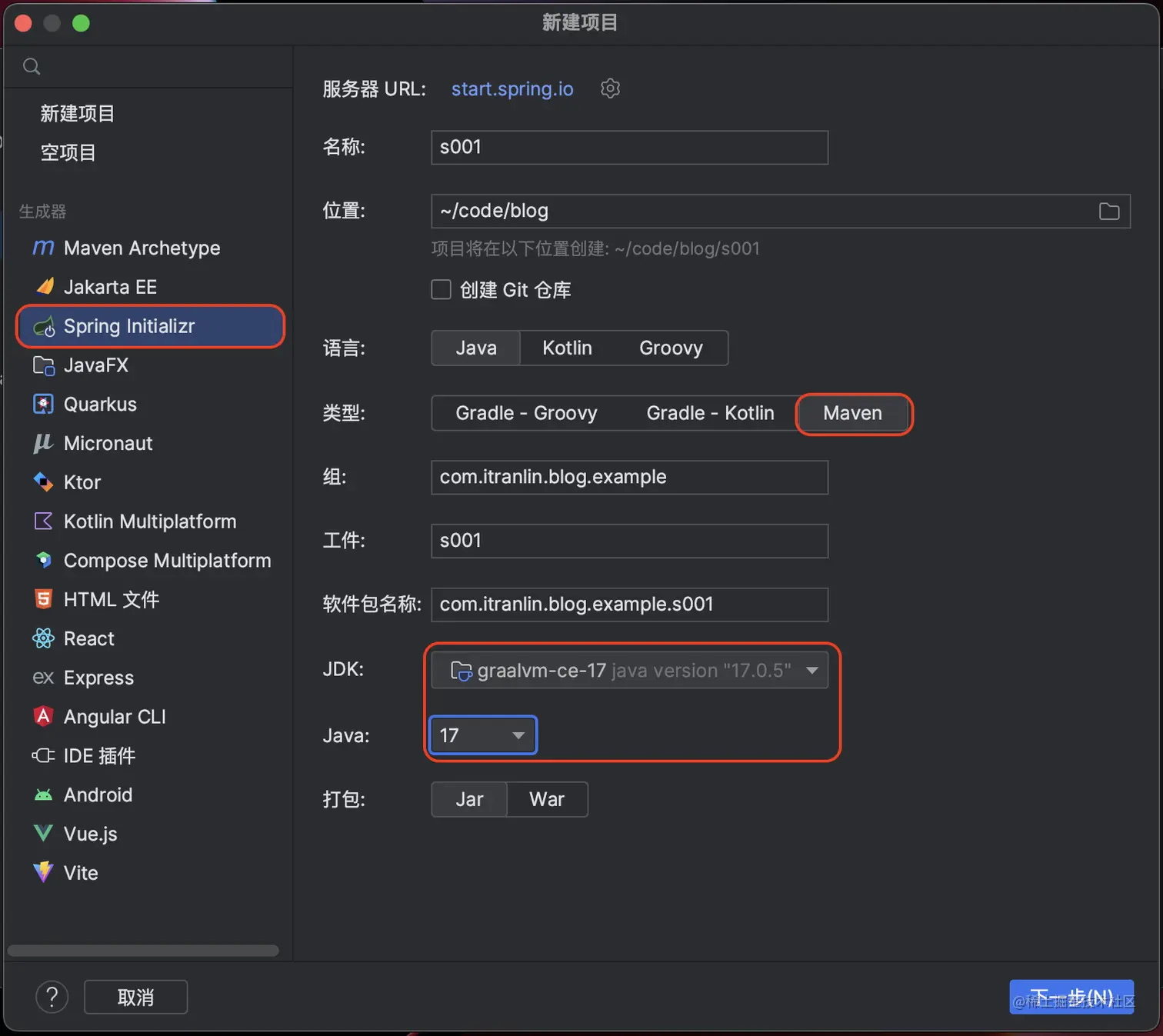Viewport: 1163px width, 1036px height.
Task: Click the Compose Multiplatform hexagon icon
Action: tap(44, 560)
